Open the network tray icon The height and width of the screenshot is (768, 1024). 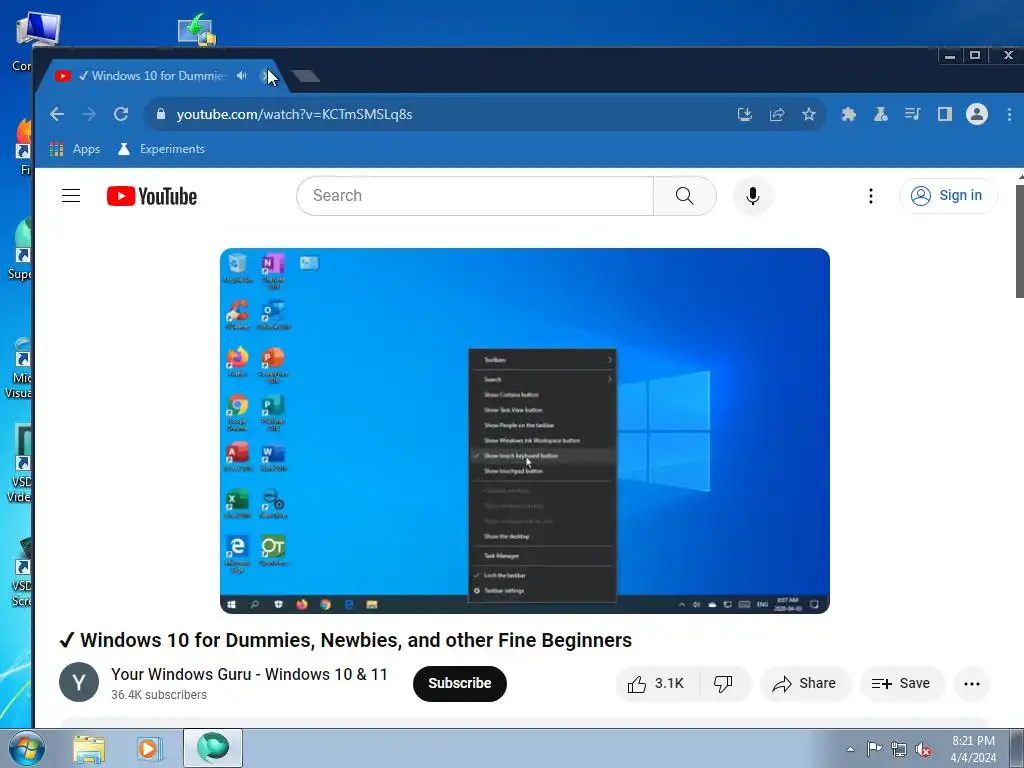(x=899, y=749)
